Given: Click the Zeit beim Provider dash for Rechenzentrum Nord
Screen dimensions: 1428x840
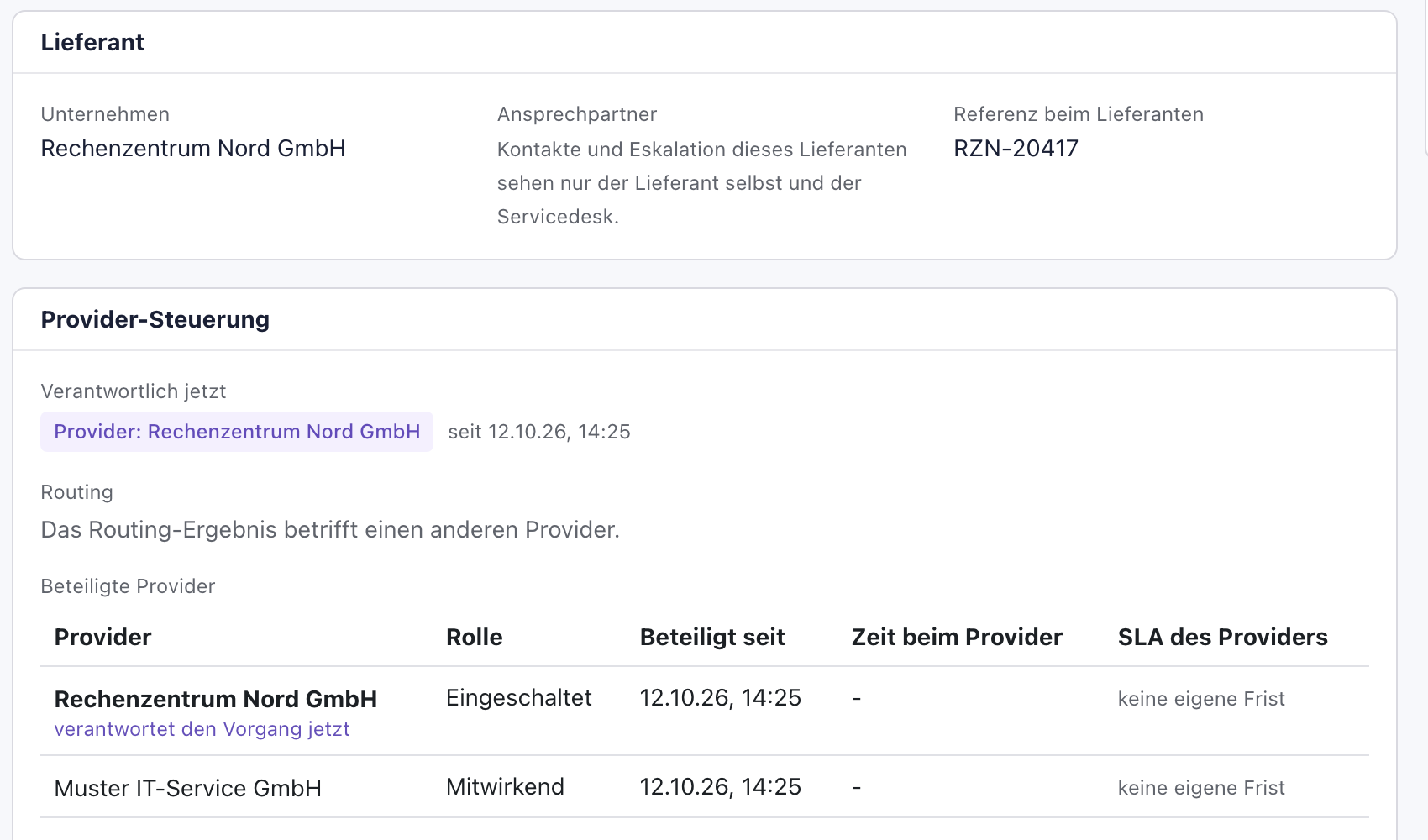Looking at the screenshot, I should point(856,698).
